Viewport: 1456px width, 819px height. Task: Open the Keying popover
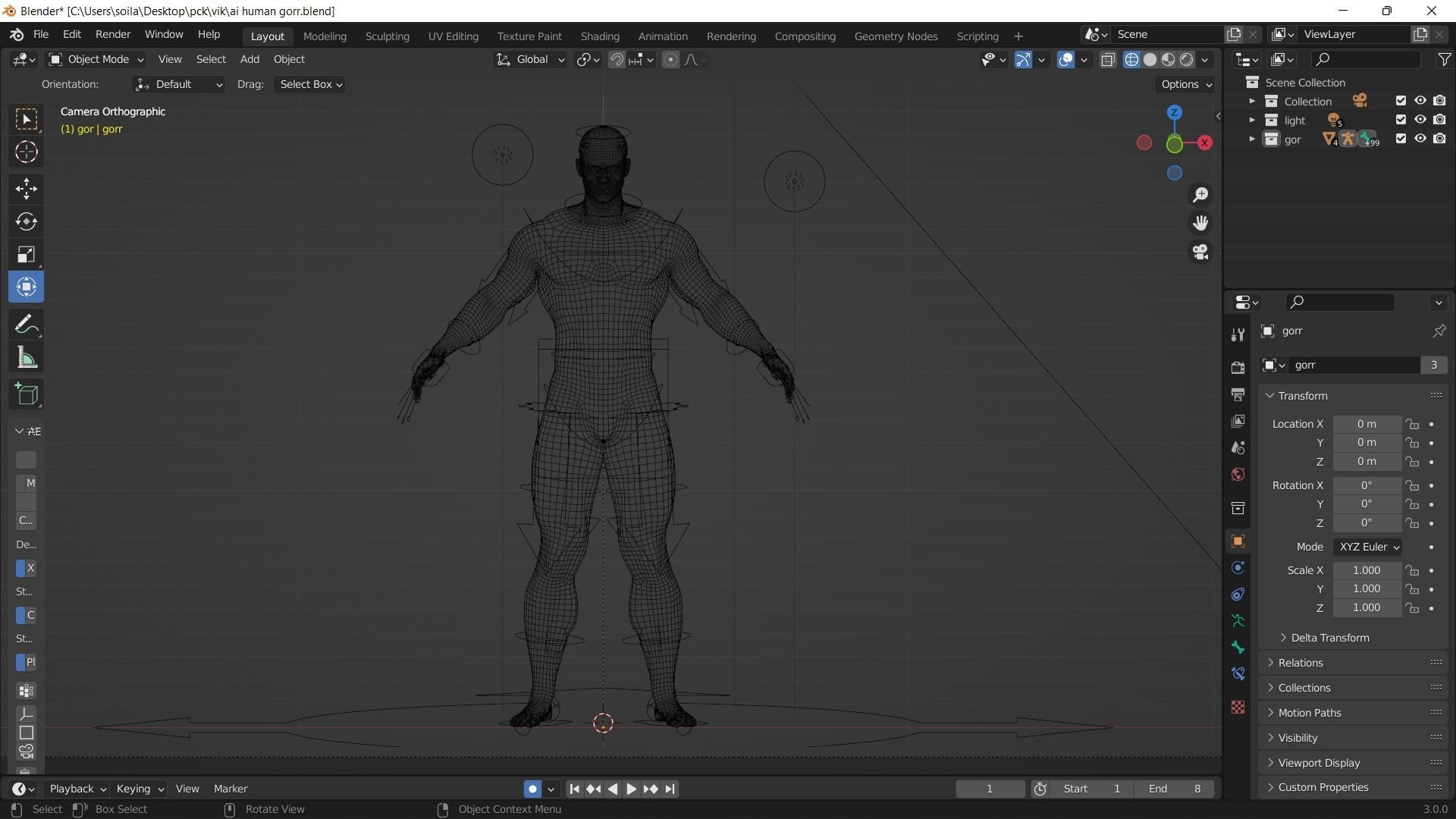click(x=140, y=789)
